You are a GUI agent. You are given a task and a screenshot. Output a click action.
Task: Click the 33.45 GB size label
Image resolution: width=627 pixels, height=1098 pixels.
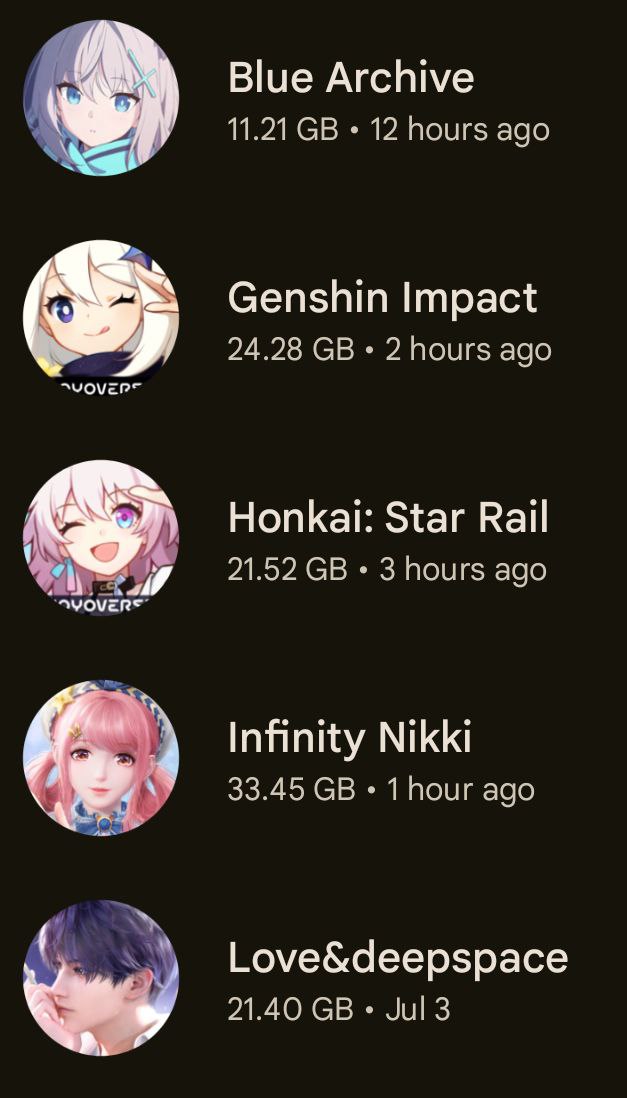[291, 789]
